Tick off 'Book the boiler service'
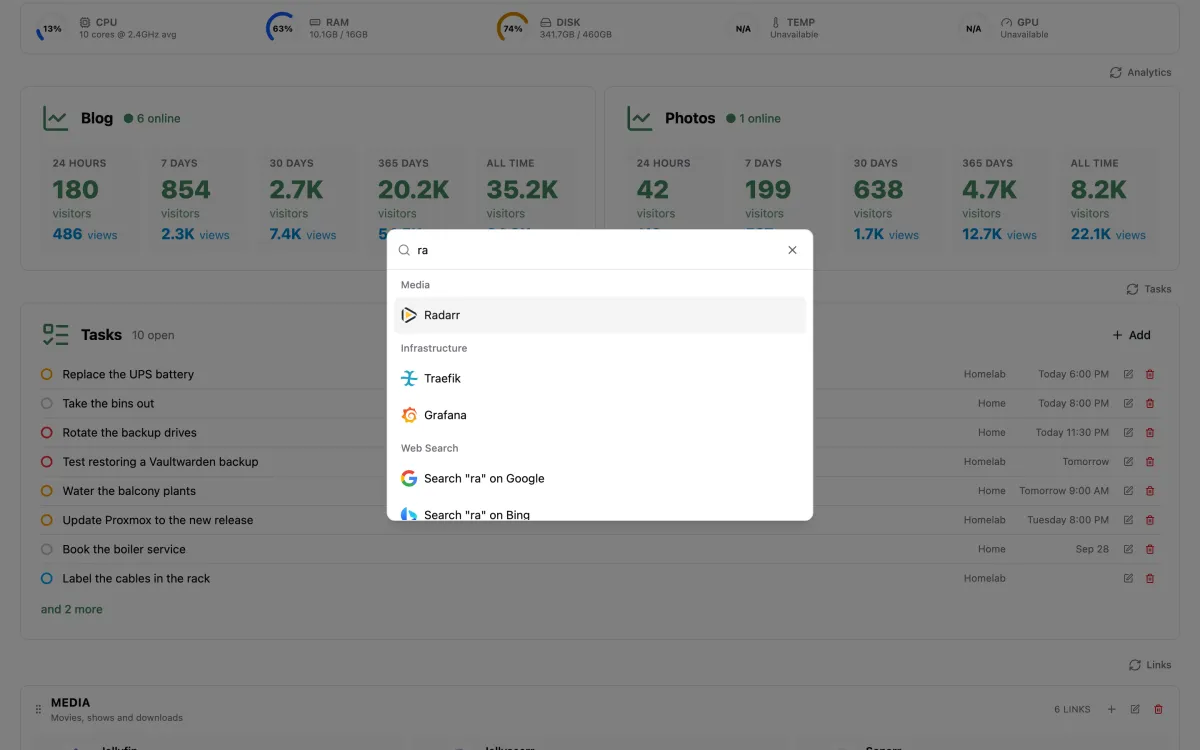The width and height of the screenshot is (1200, 750). [46, 549]
